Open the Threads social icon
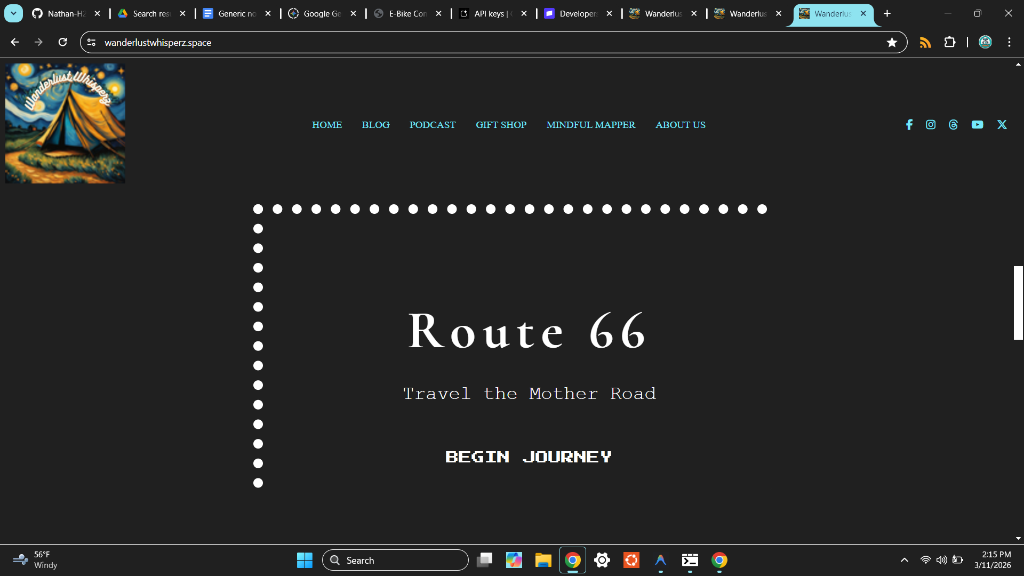 tap(954, 125)
